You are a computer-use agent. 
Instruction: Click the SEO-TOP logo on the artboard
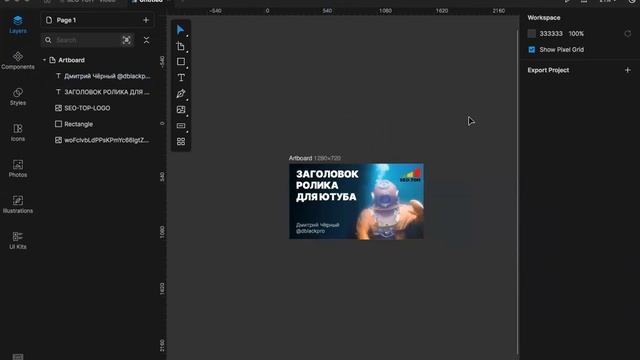pos(410,175)
